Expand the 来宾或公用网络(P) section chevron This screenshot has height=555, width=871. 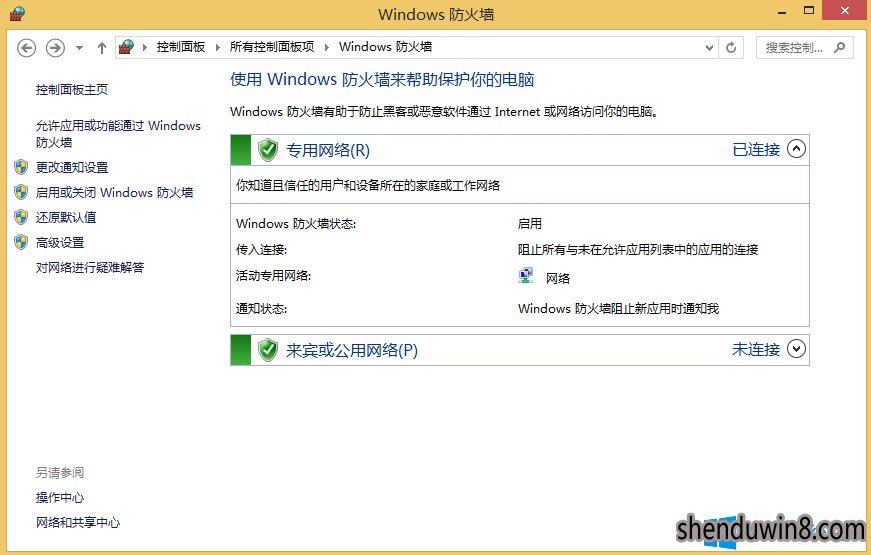[x=796, y=349]
